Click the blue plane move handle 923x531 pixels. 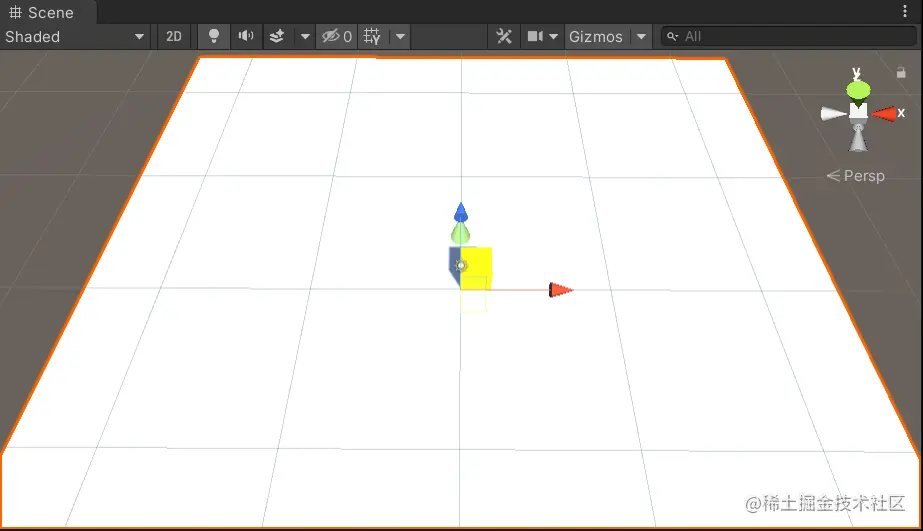pos(454,266)
